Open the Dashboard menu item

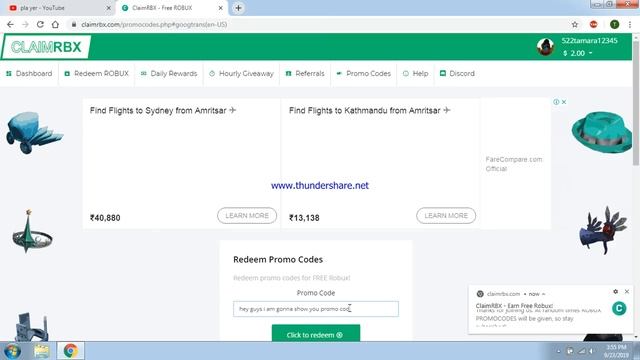point(29,73)
